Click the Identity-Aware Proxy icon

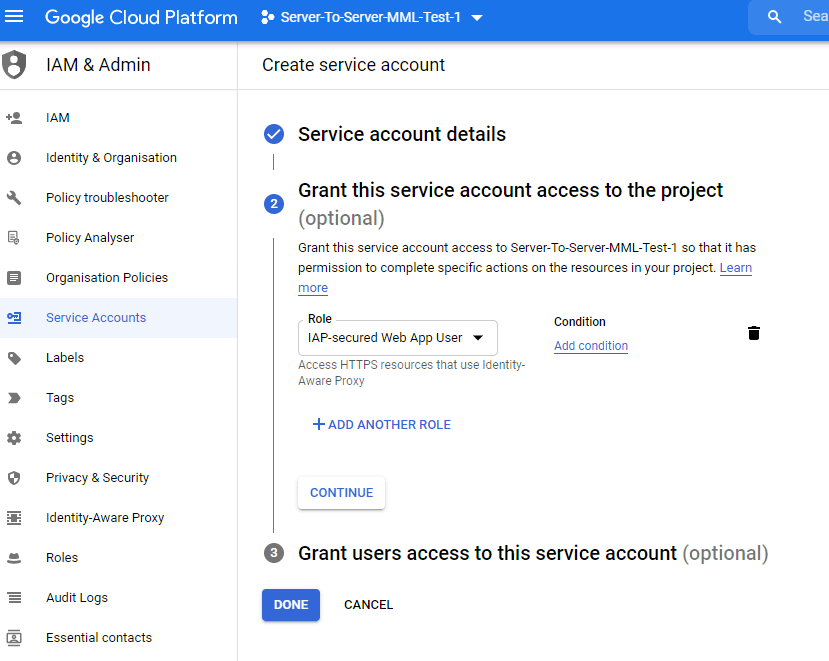pyautogui.click(x=14, y=518)
